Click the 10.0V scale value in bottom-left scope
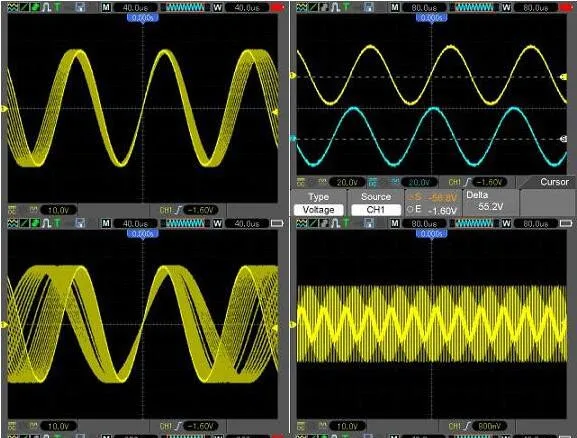The width and height of the screenshot is (577, 438). (59, 426)
